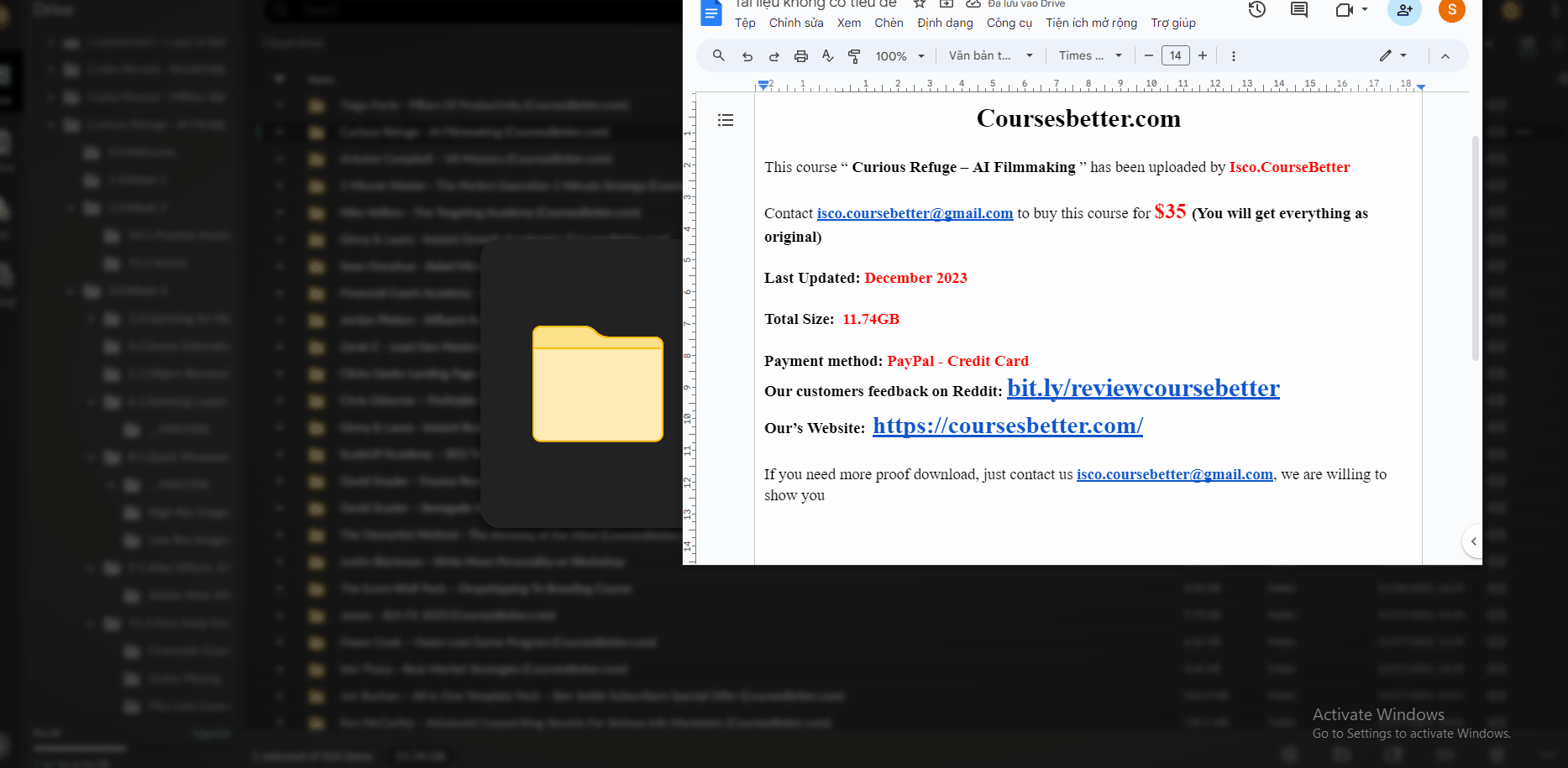
Task: Star the document with star icon
Action: [x=920, y=4]
